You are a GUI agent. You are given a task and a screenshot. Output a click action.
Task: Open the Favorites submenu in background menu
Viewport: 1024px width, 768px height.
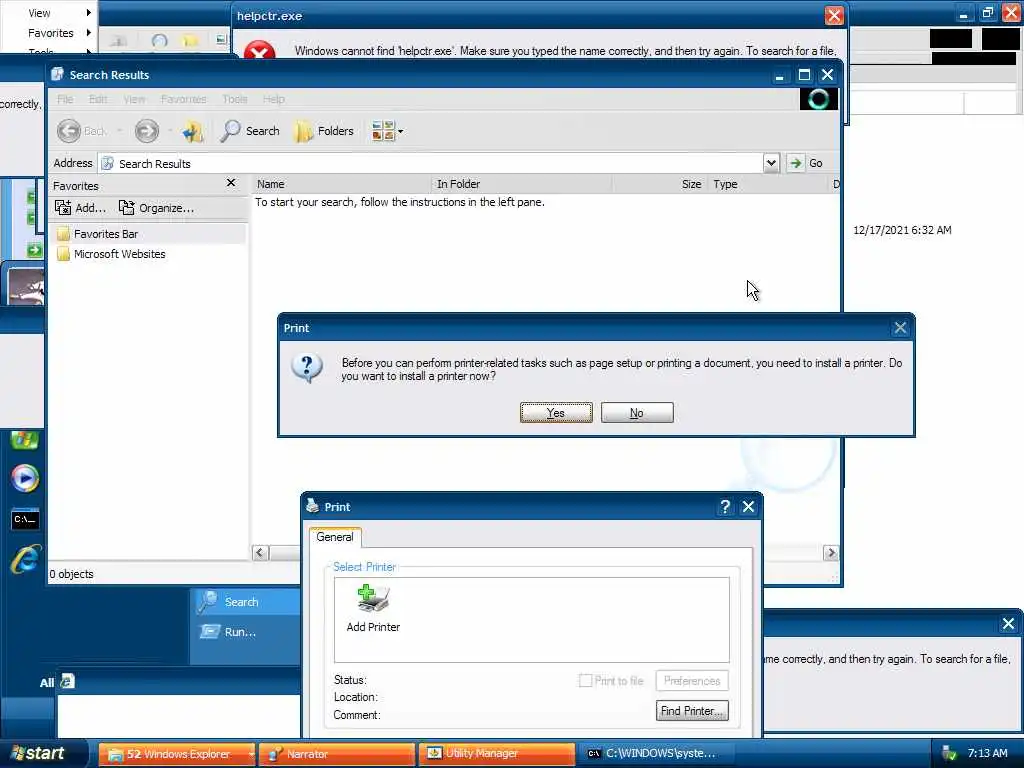(x=51, y=33)
